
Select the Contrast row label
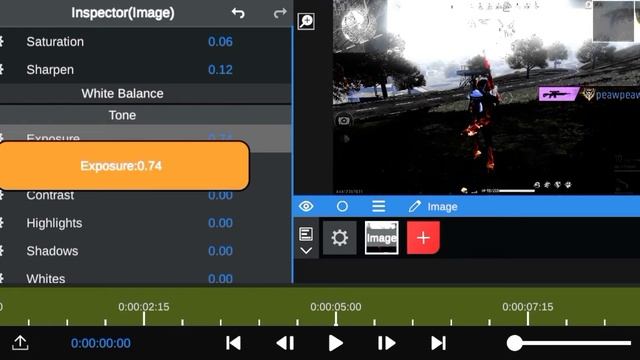[x=50, y=195]
